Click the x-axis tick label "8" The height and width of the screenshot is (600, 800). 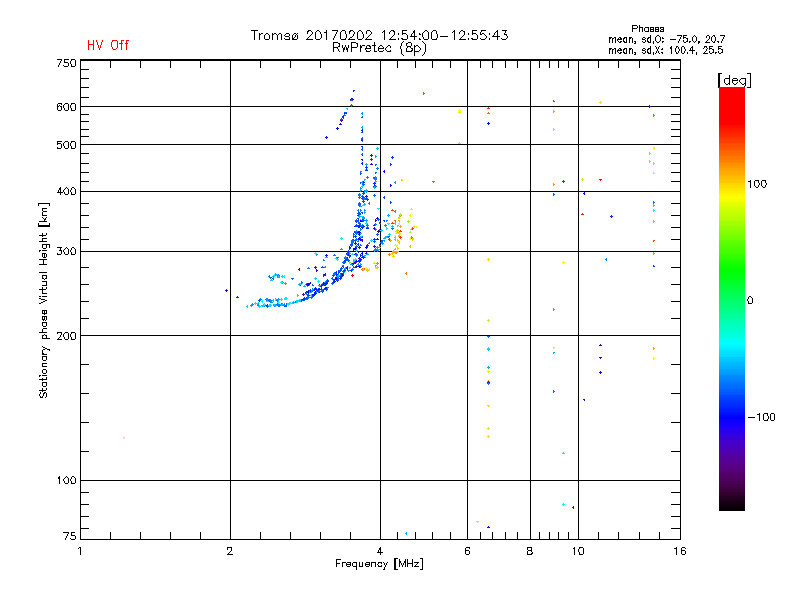[530, 551]
